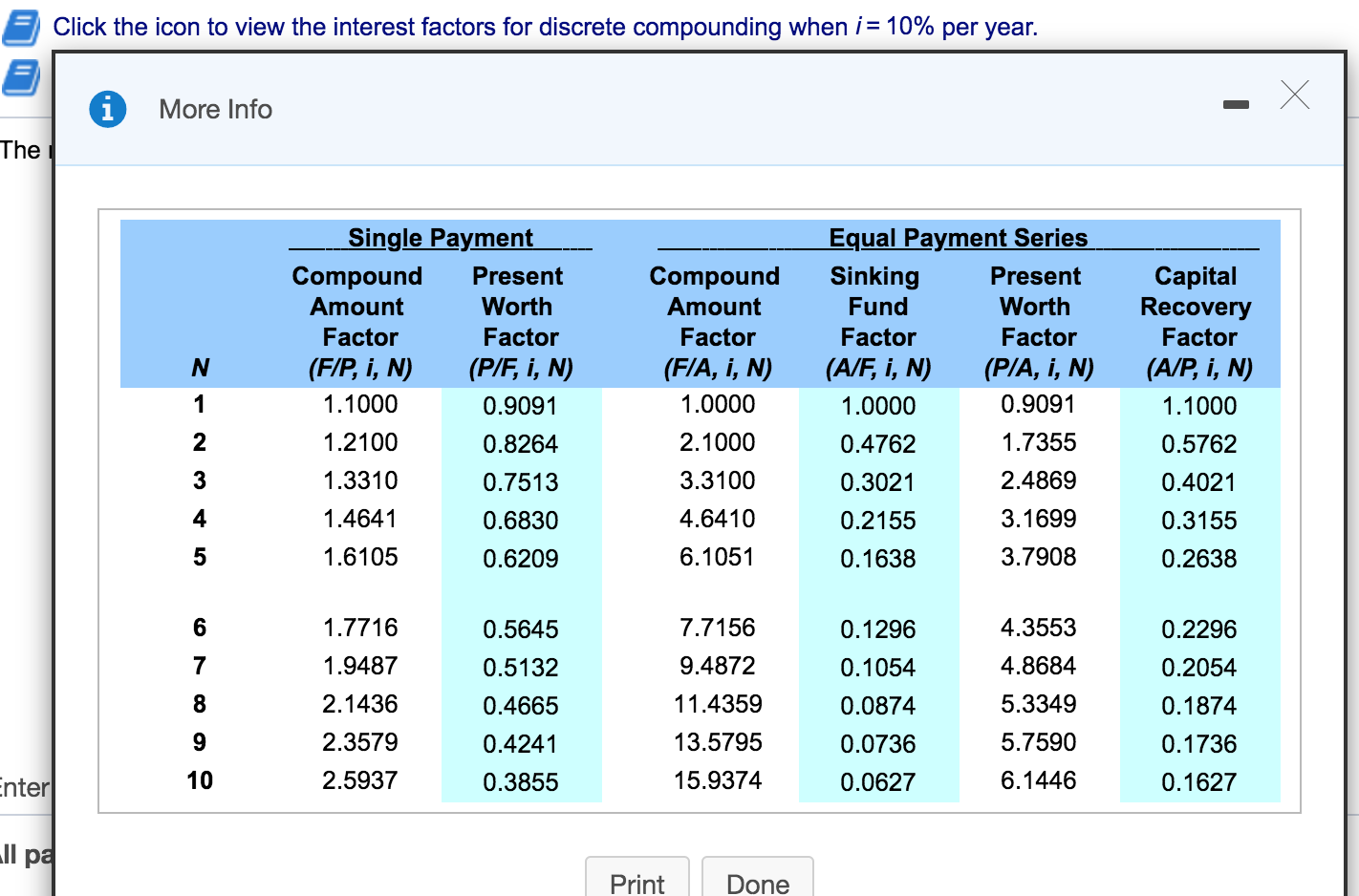Select the value 2.5937
The height and width of the screenshot is (896, 1359).
click(x=360, y=780)
